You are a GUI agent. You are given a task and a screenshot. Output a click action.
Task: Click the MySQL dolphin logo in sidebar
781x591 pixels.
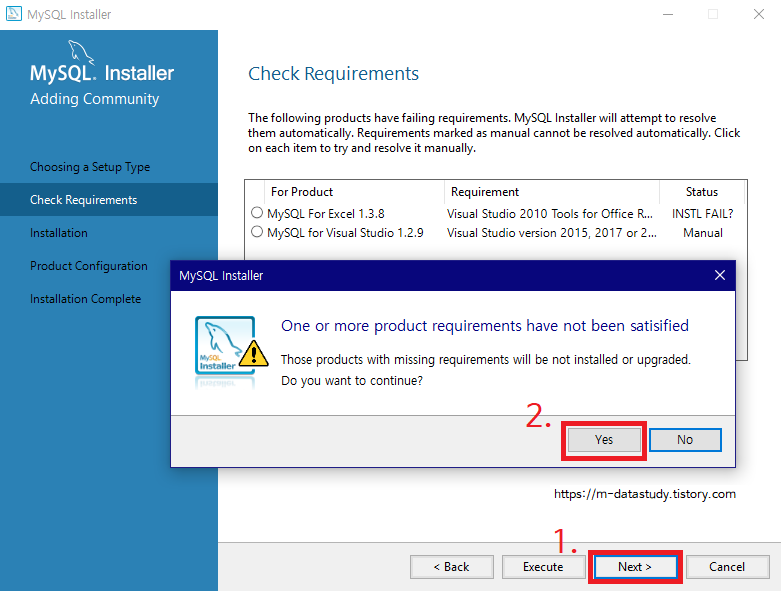81,52
